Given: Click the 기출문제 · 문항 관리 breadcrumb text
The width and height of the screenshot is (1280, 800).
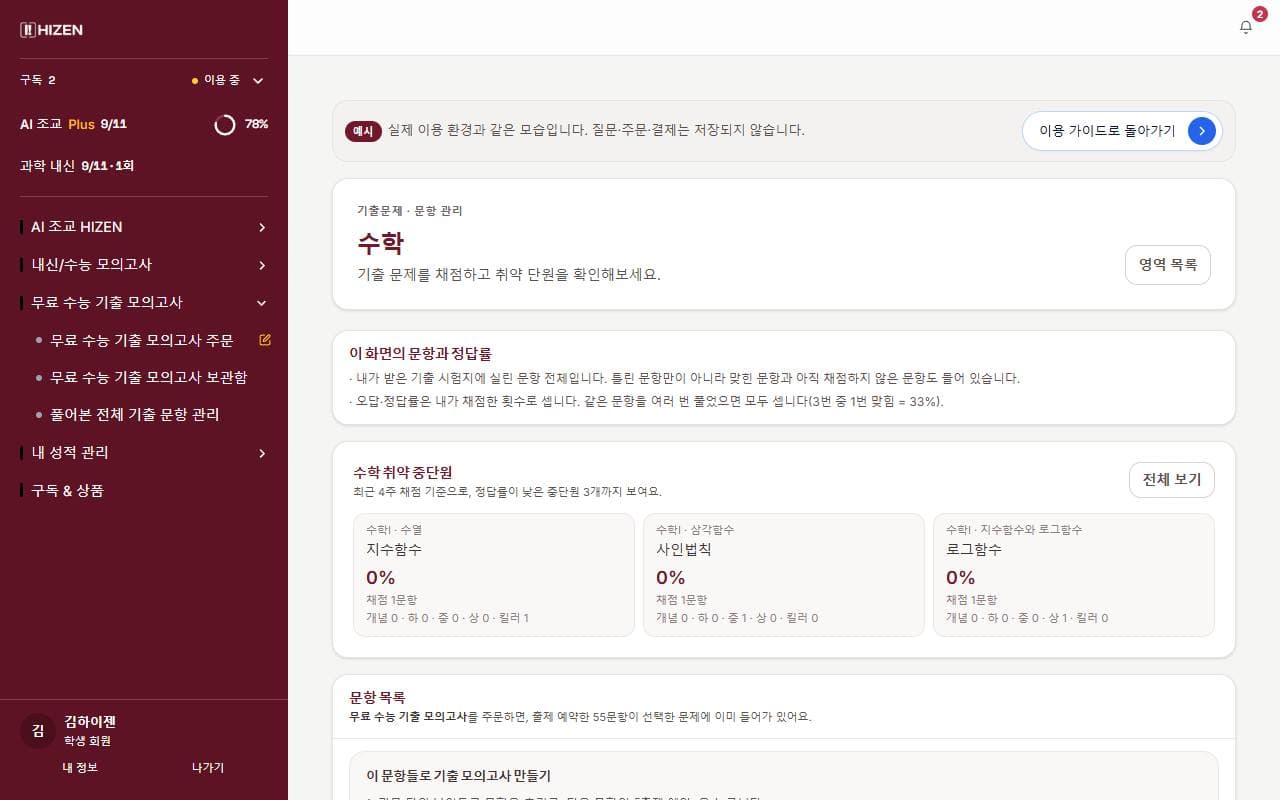Looking at the screenshot, I should (x=410, y=211).
